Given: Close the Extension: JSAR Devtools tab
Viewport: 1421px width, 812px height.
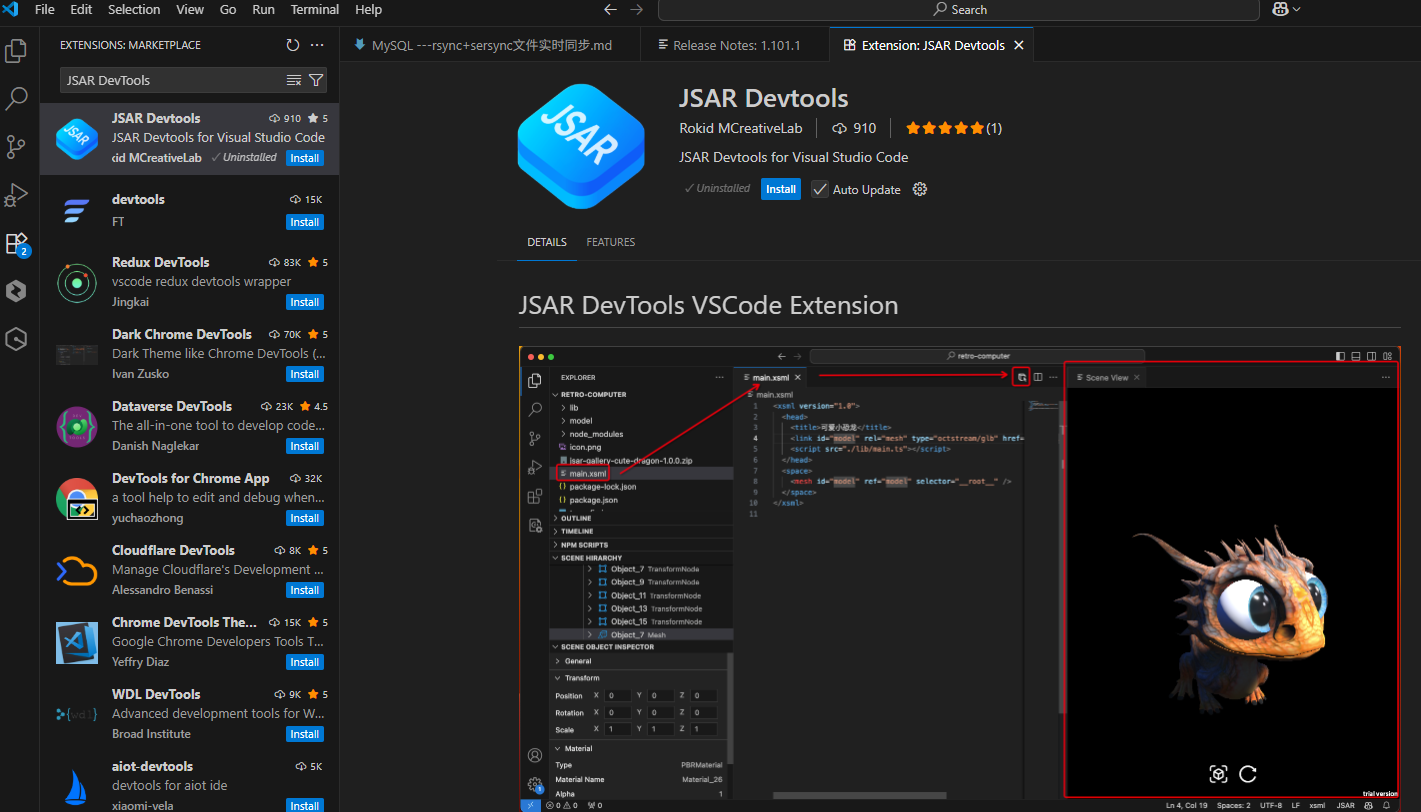Looking at the screenshot, I should click(x=1019, y=45).
